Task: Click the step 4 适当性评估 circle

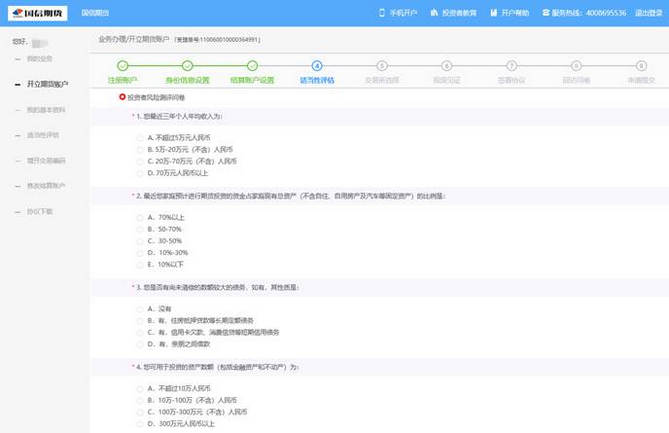Action: 317,66
